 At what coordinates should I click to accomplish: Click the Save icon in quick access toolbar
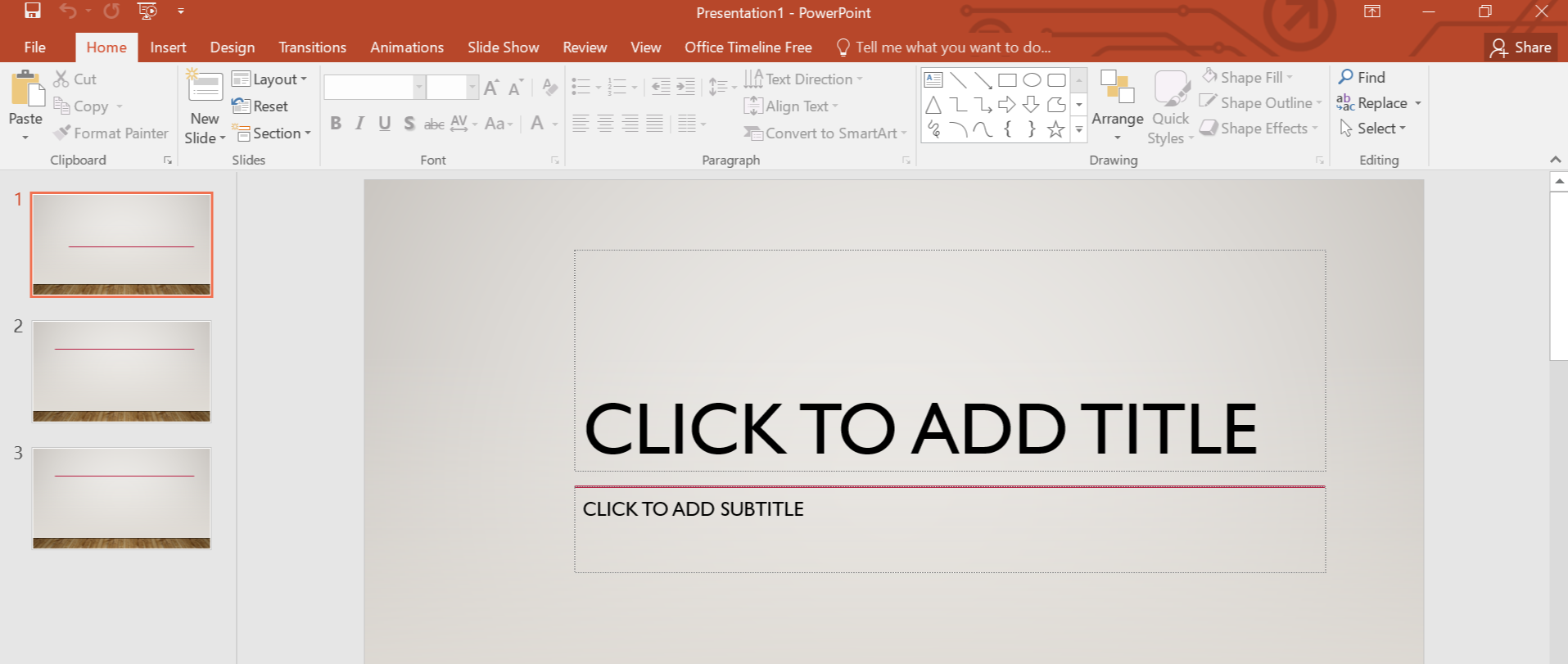click(32, 11)
